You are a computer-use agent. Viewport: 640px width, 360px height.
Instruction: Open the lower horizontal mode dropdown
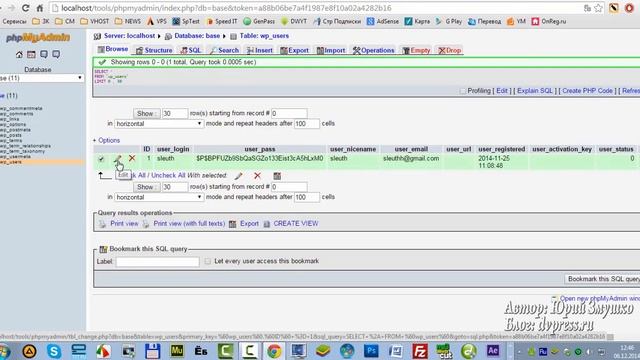coord(159,197)
